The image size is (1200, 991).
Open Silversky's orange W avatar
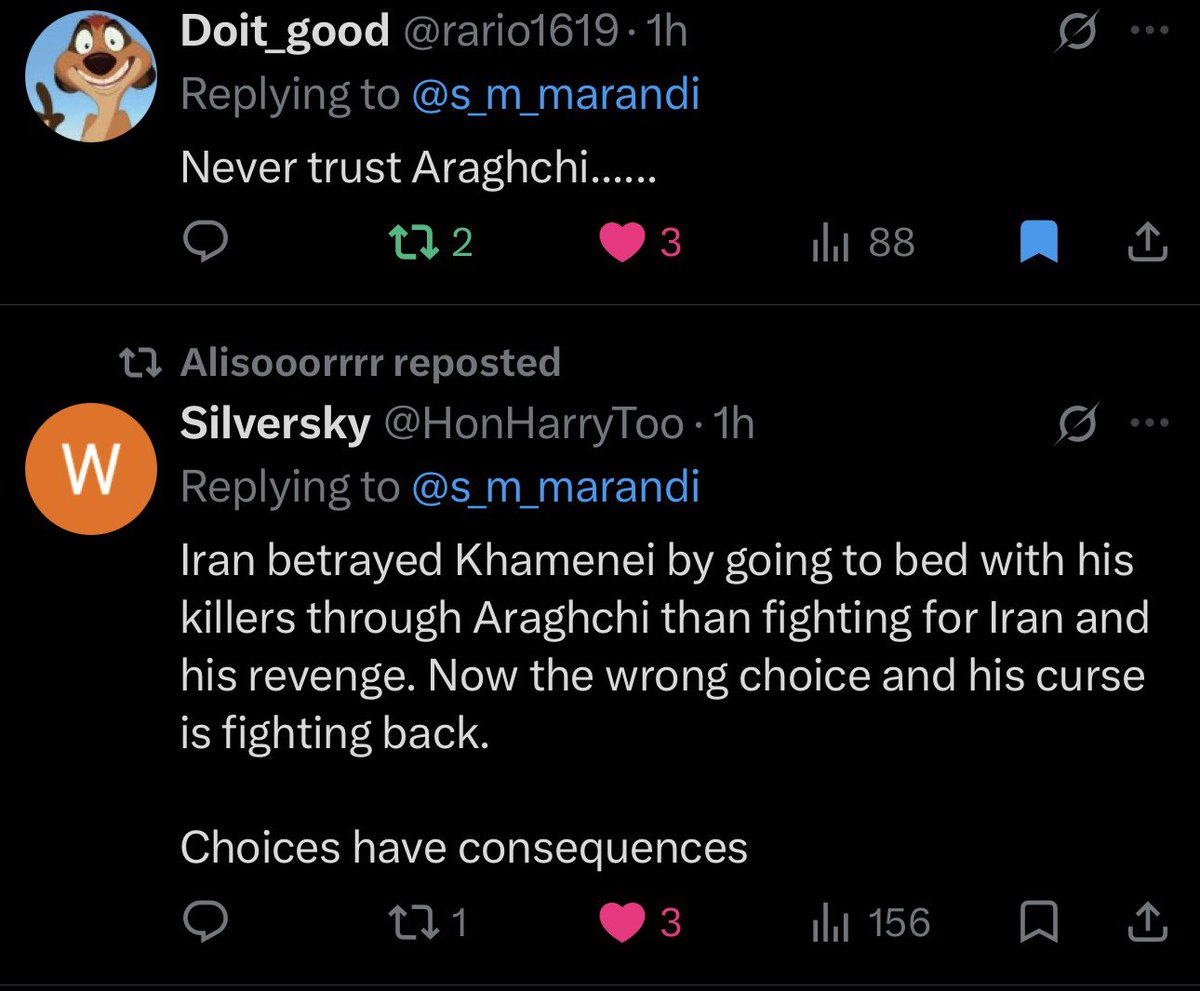coord(91,468)
